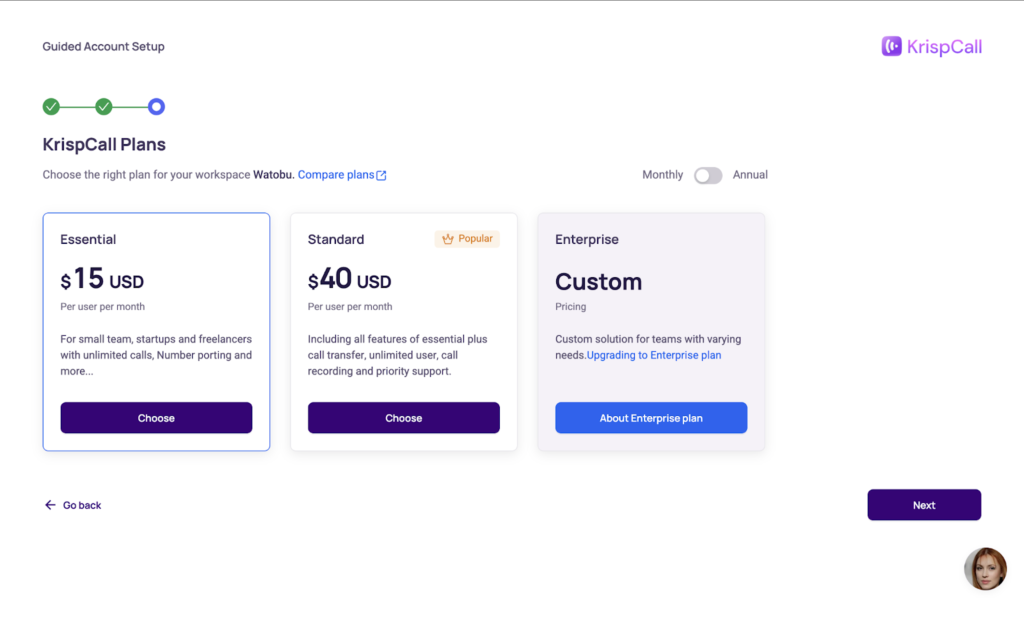
Task: Click the second completed step checkmark
Action: (x=104, y=107)
